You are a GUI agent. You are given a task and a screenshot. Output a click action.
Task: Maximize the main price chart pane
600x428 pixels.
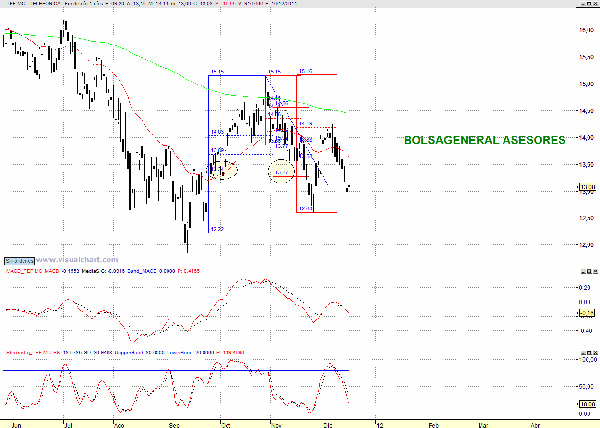pos(589,3)
